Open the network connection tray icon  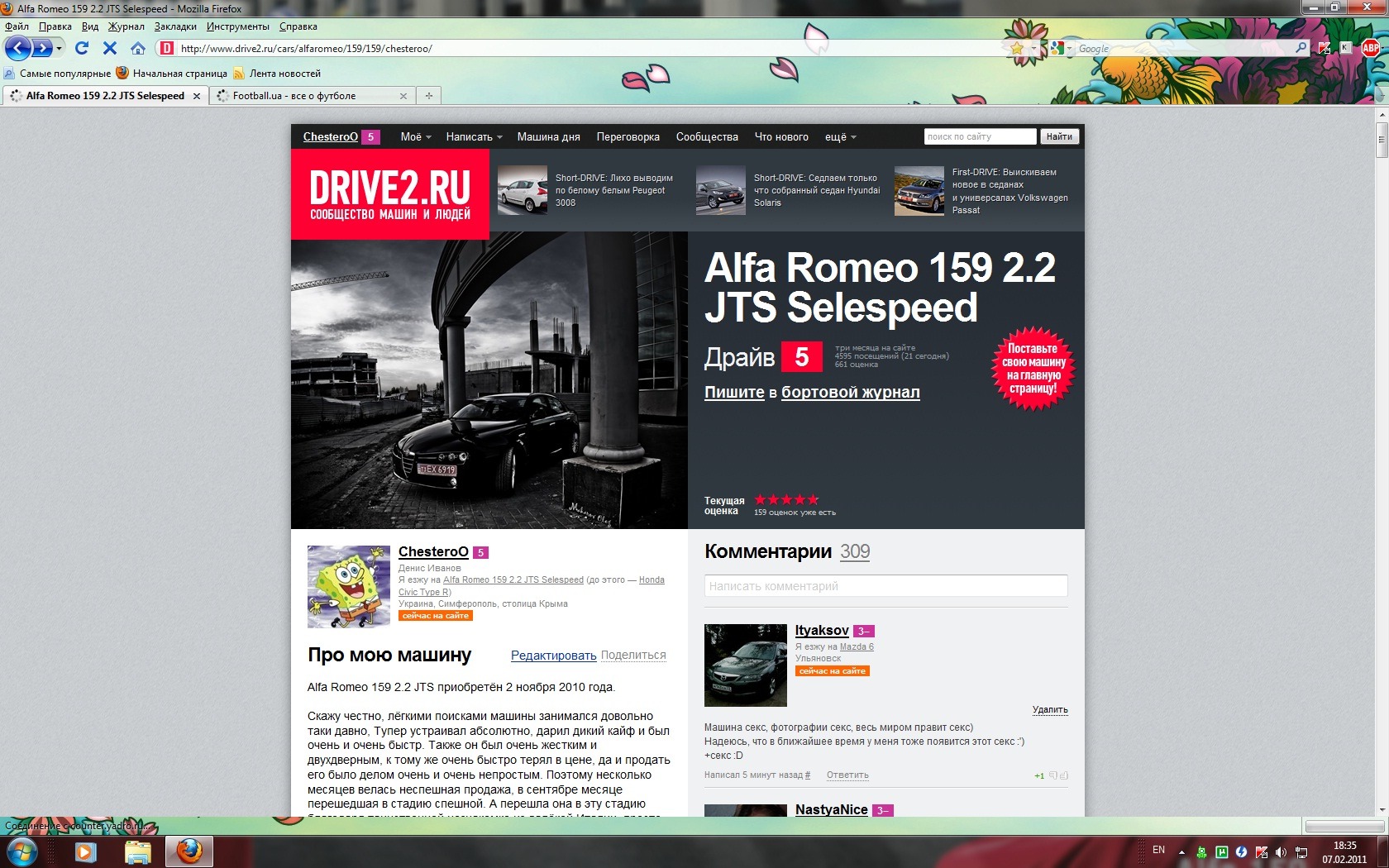pos(1301,851)
